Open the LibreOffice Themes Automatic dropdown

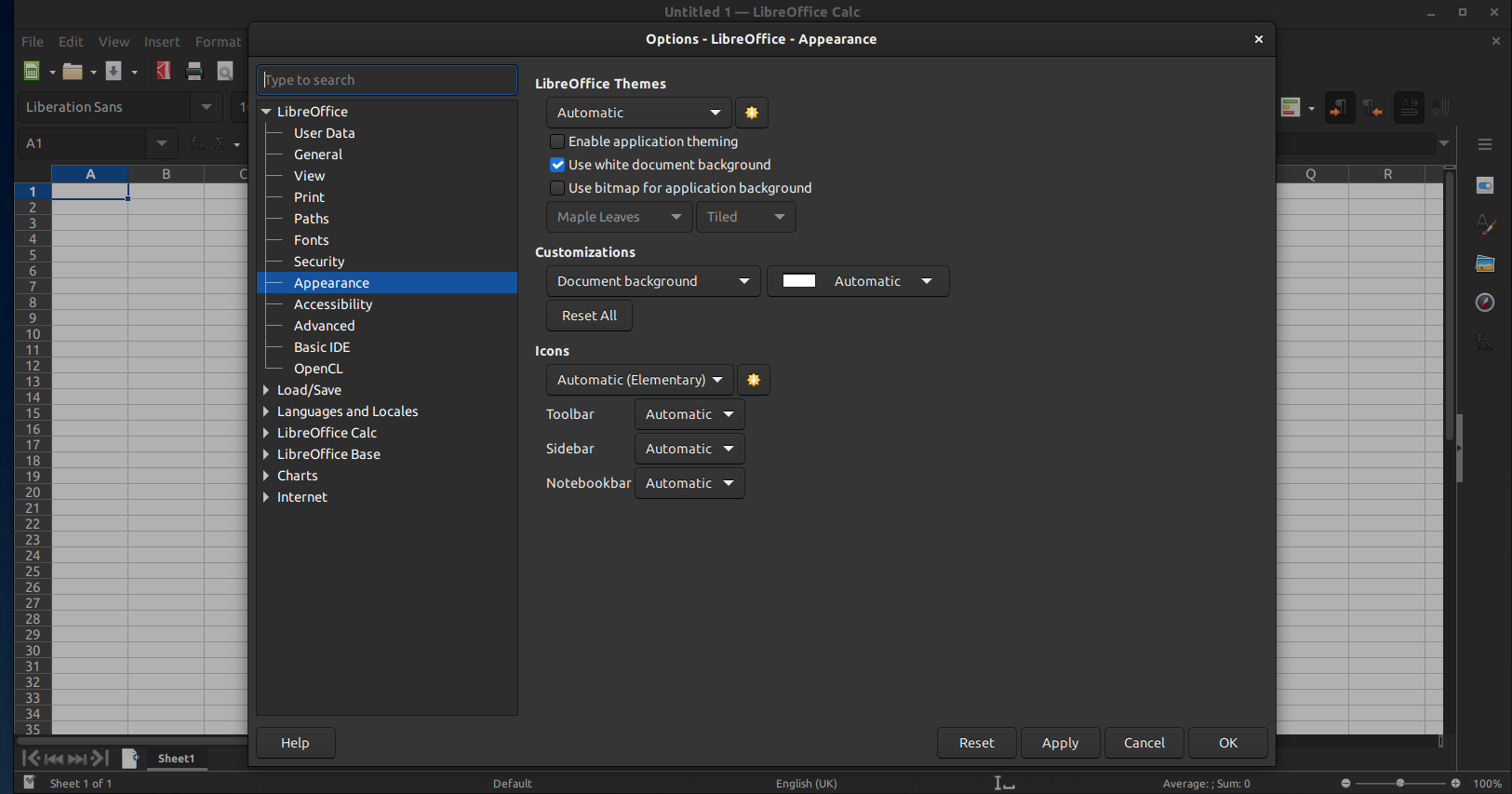pos(638,113)
